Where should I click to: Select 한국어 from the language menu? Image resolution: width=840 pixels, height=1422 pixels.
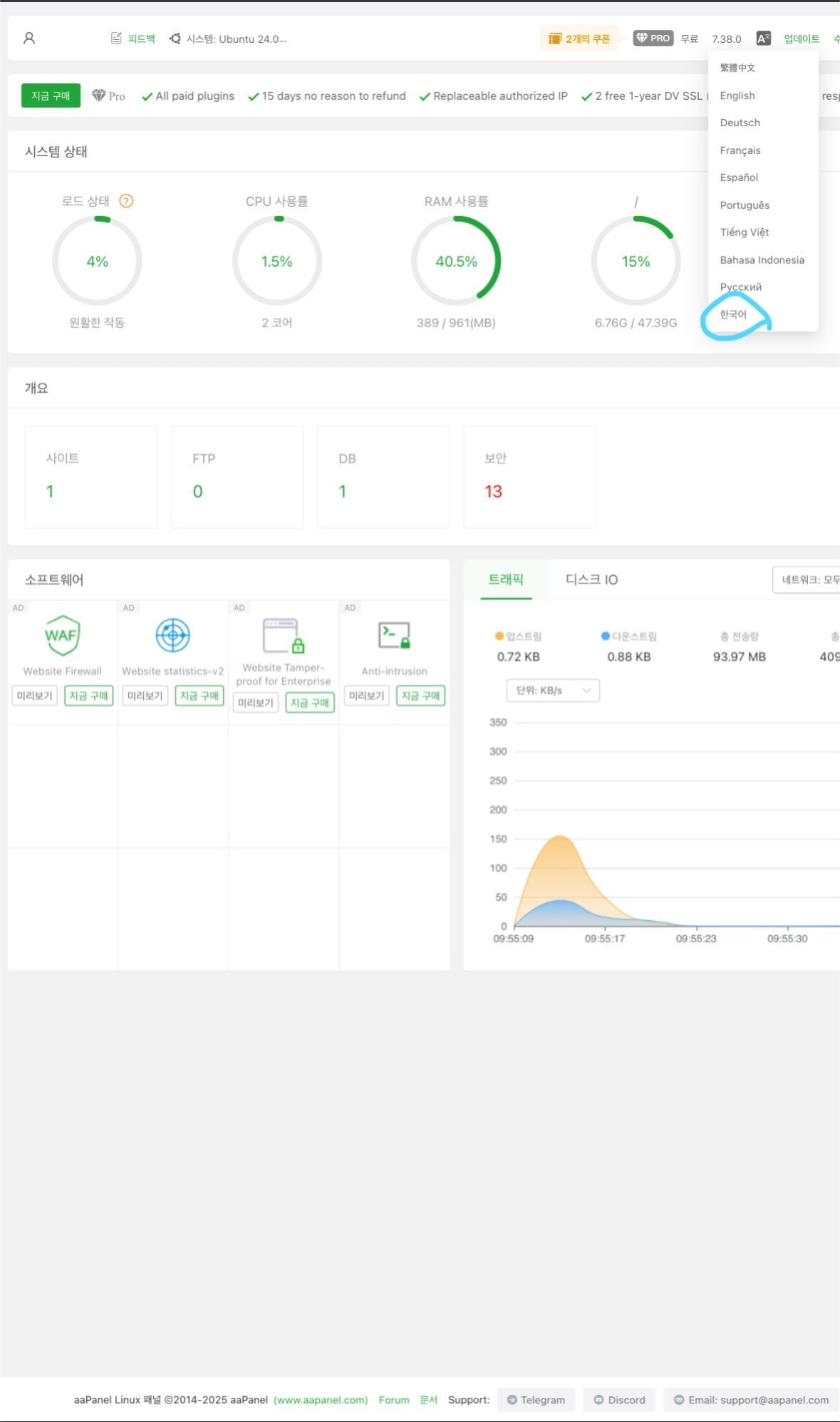733,314
